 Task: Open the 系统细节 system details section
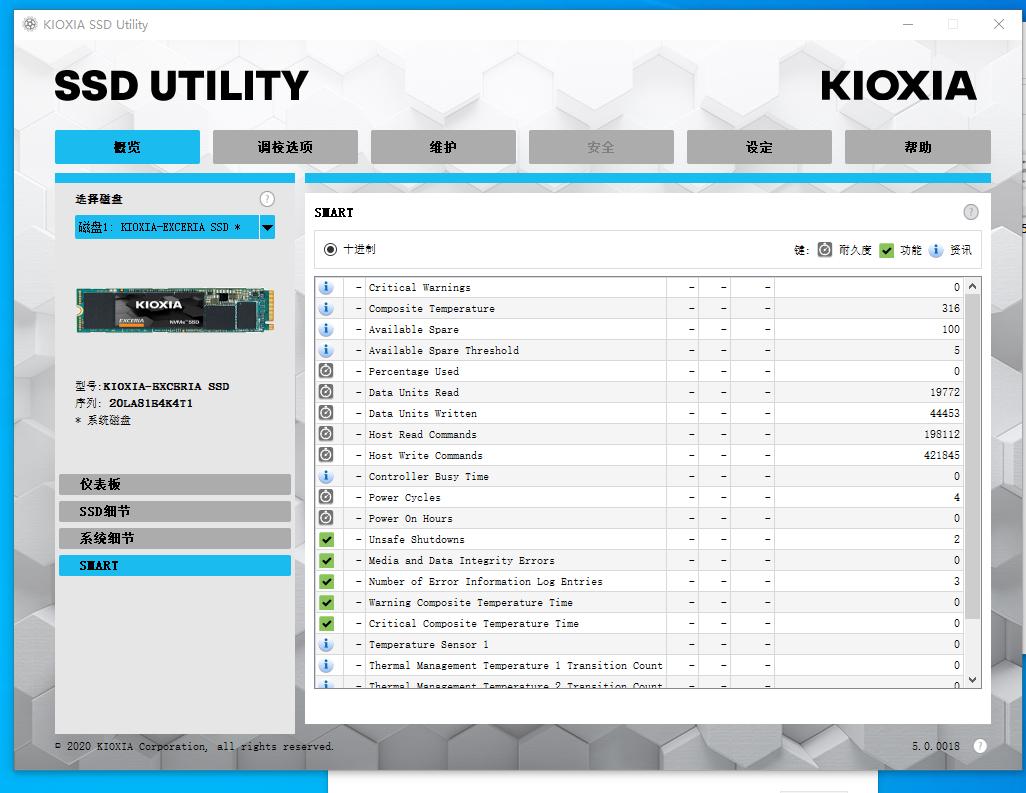[175, 538]
